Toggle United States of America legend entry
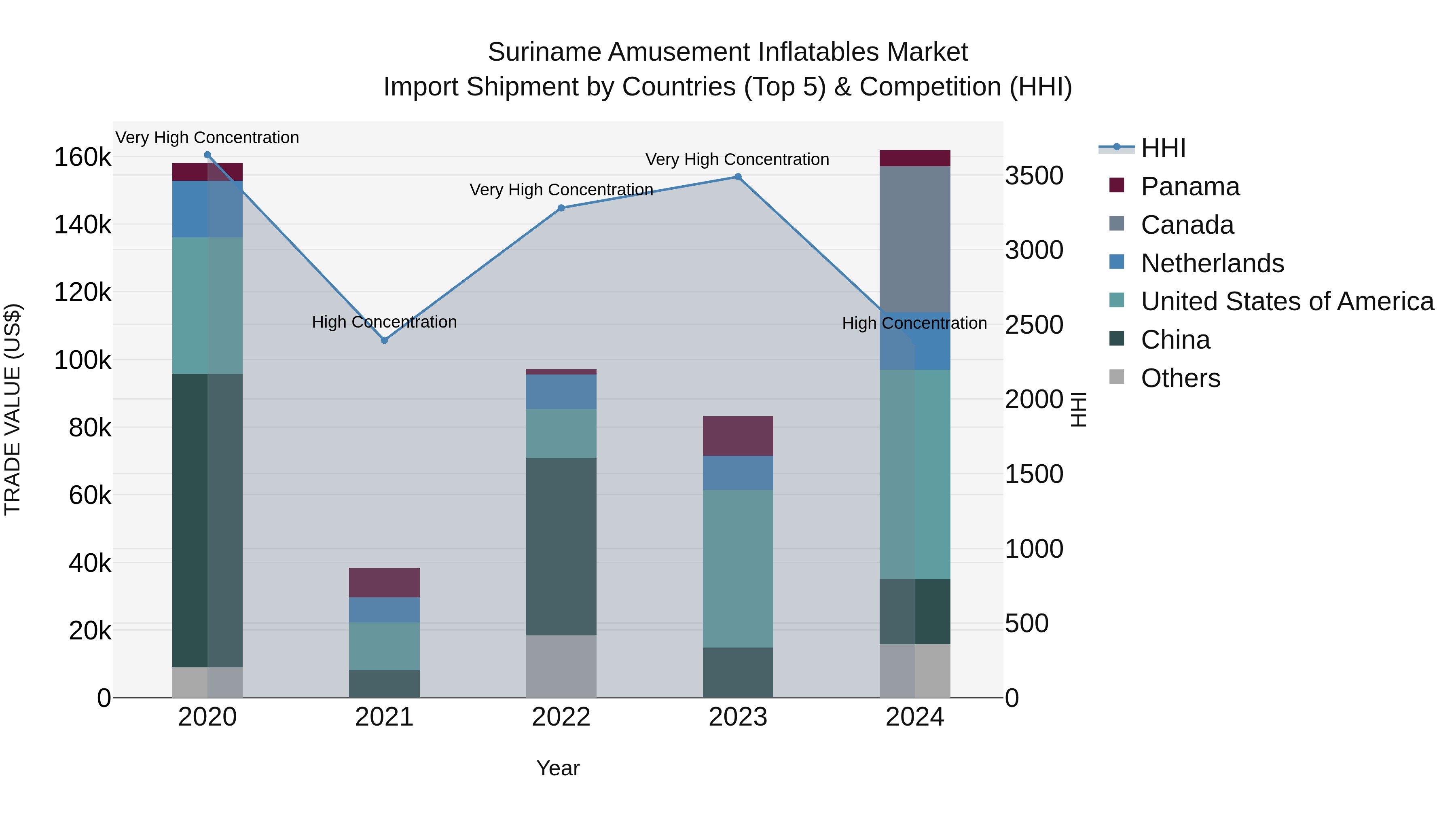This screenshot has height=819, width=1456. point(1272,301)
